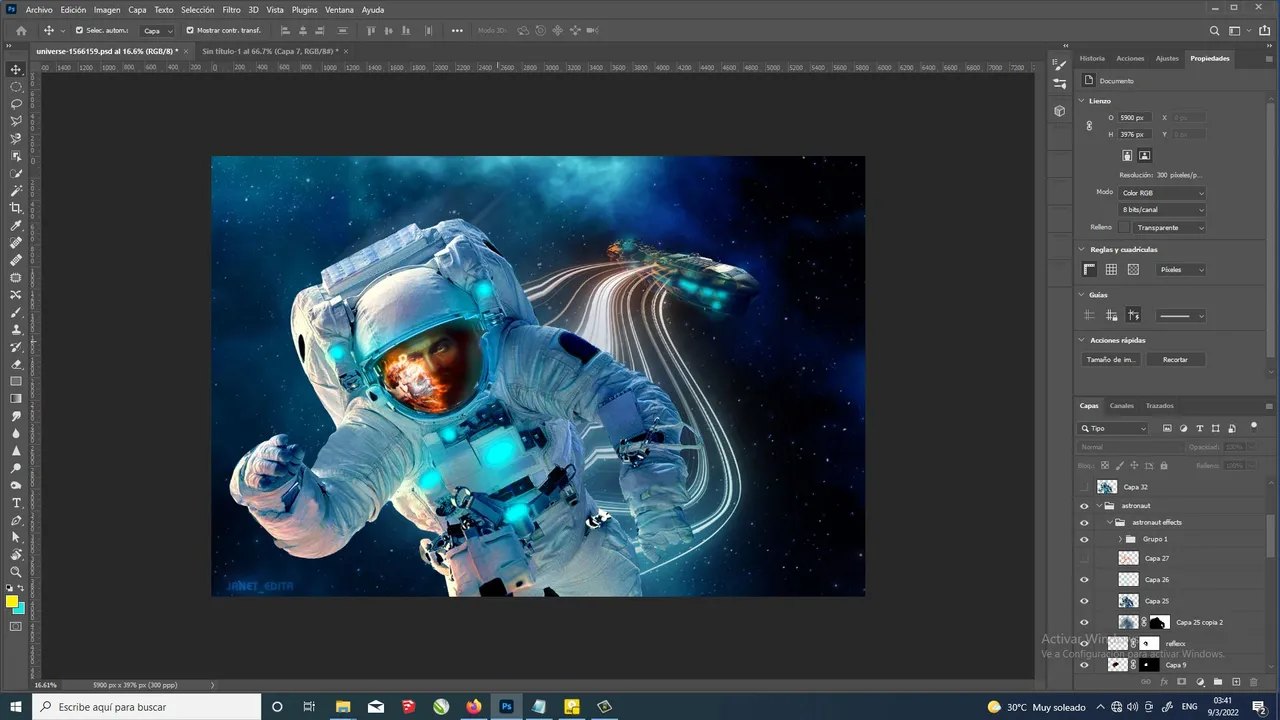Filter layers by pixel layer icon
The width and height of the screenshot is (1280, 720).
pyautogui.click(x=1167, y=428)
